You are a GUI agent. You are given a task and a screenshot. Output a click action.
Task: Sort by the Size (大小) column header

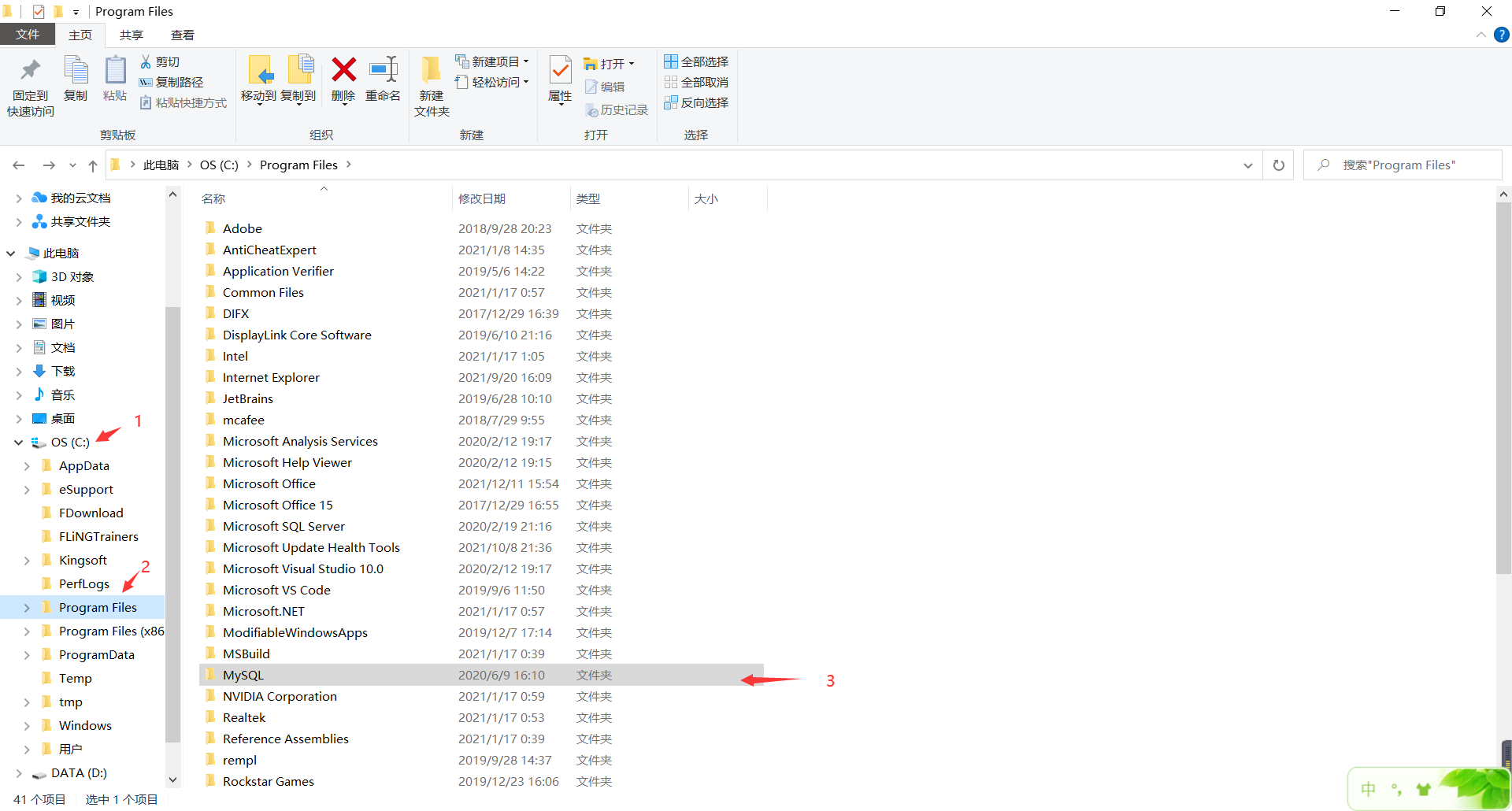click(728, 198)
